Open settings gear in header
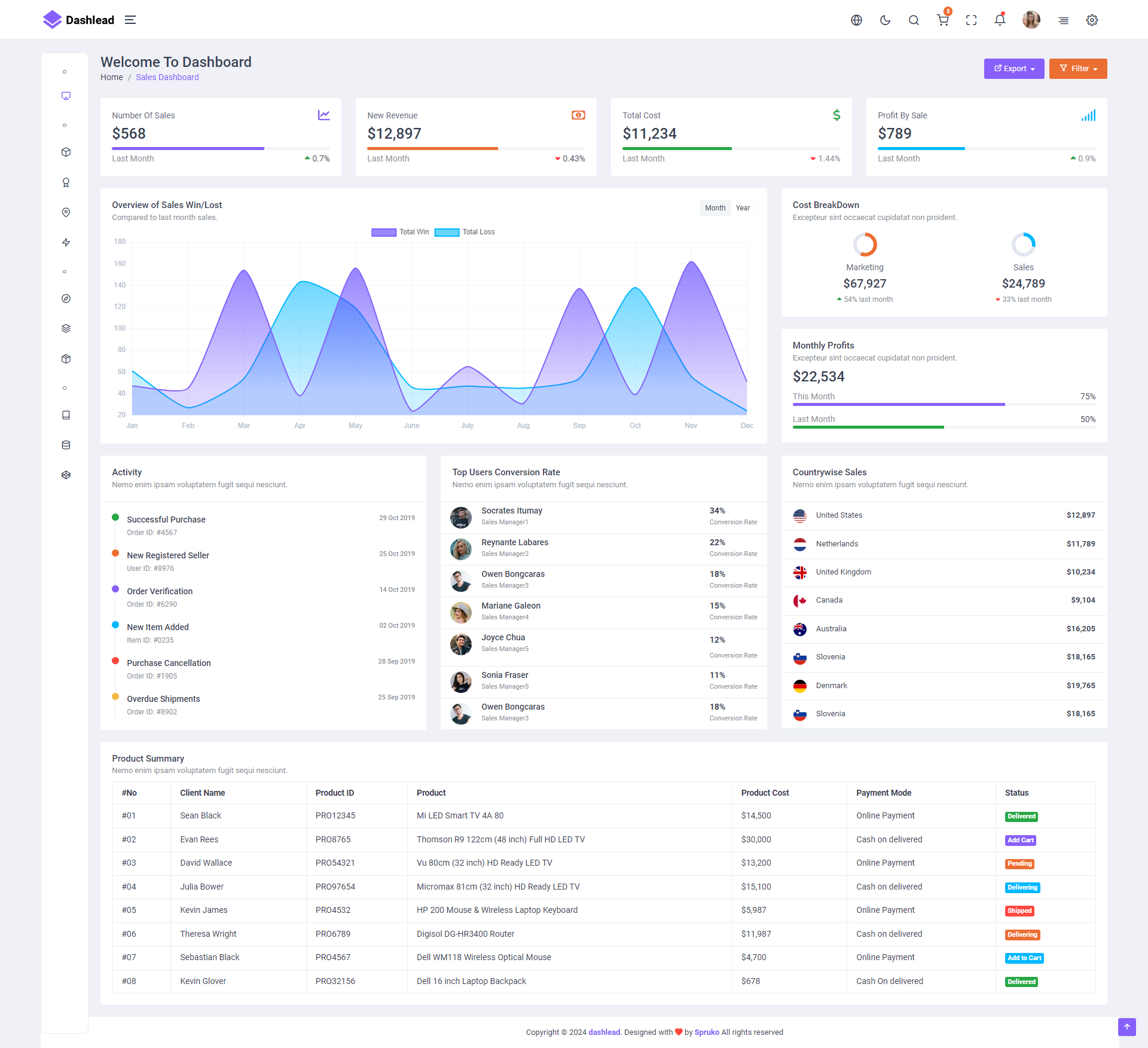 [x=1092, y=20]
